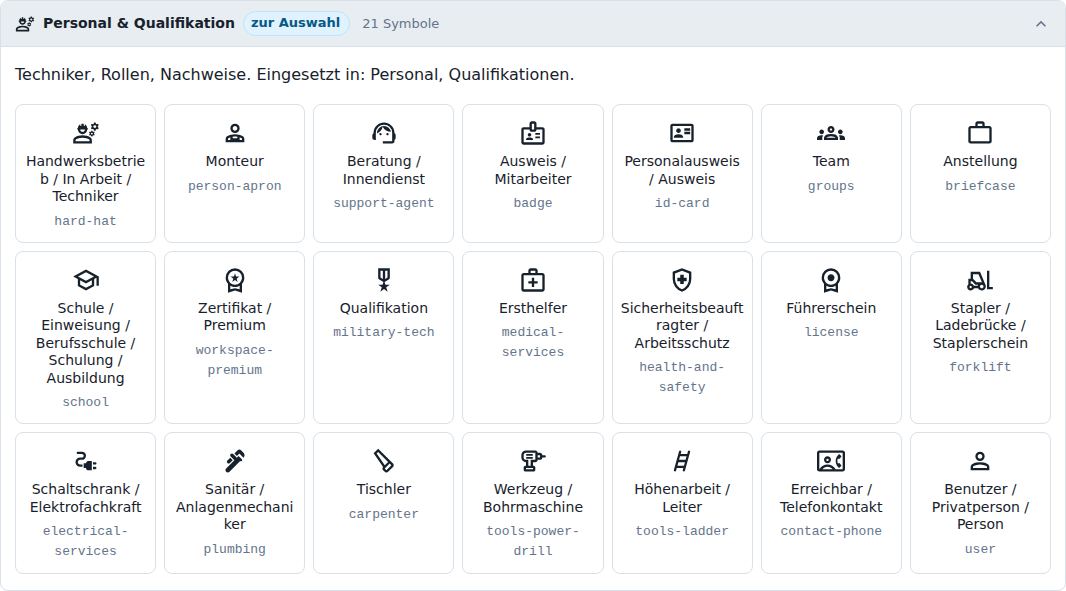Choose the Zertifikat workspace-premium icon

235,280
